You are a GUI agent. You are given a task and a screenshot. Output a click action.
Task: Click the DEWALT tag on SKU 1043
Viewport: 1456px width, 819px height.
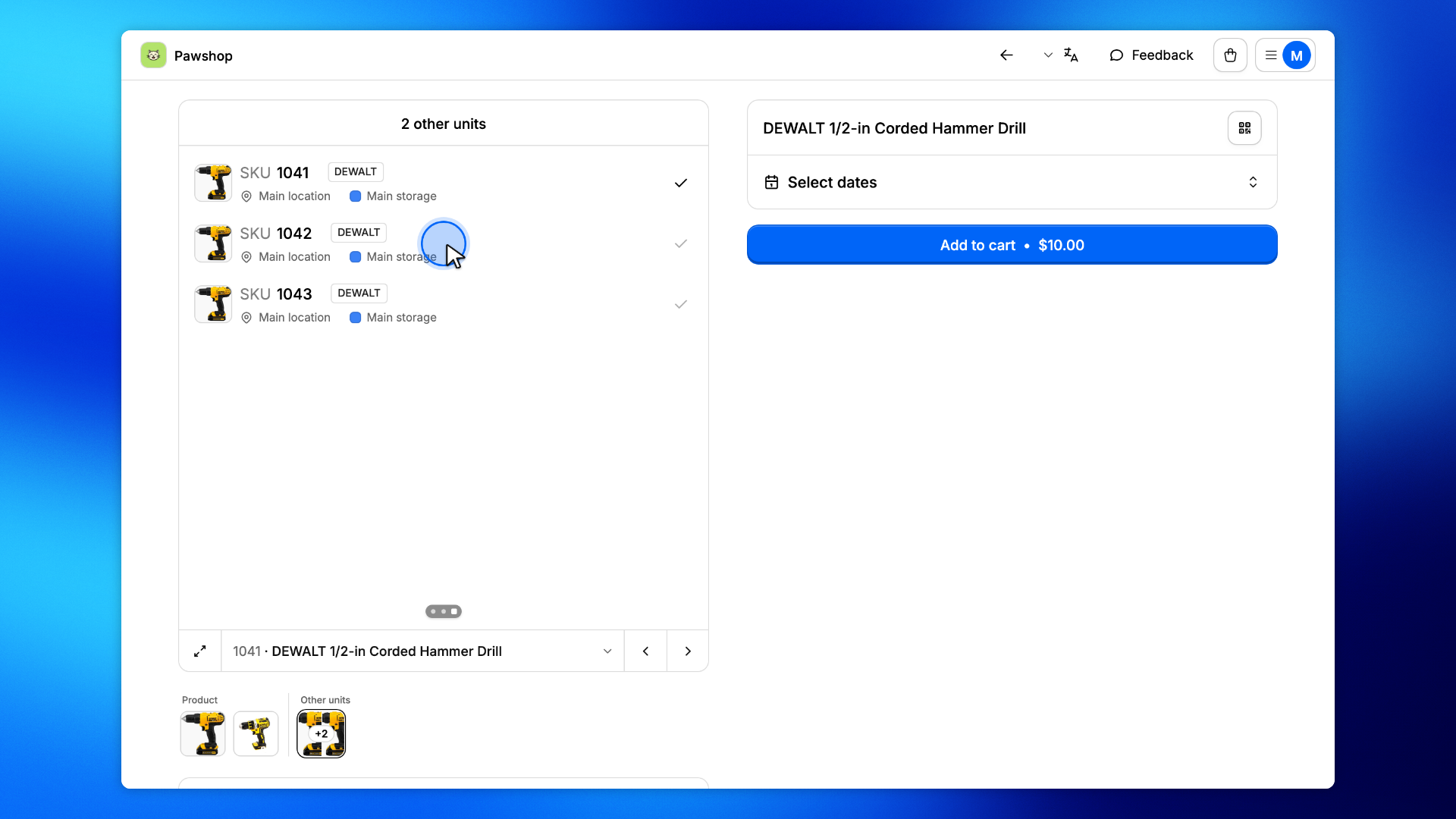coord(359,293)
